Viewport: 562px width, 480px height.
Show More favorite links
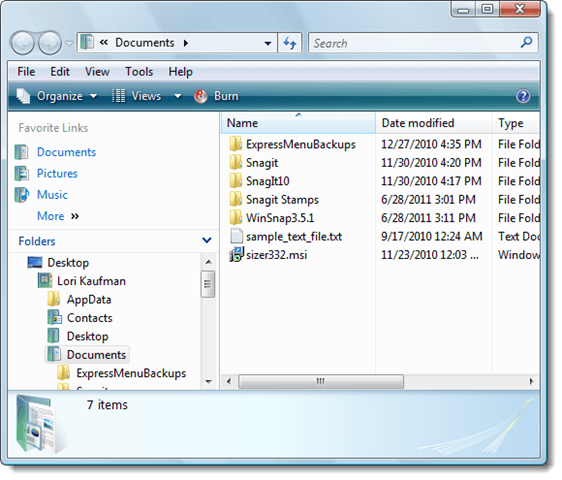click(x=58, y=216)
